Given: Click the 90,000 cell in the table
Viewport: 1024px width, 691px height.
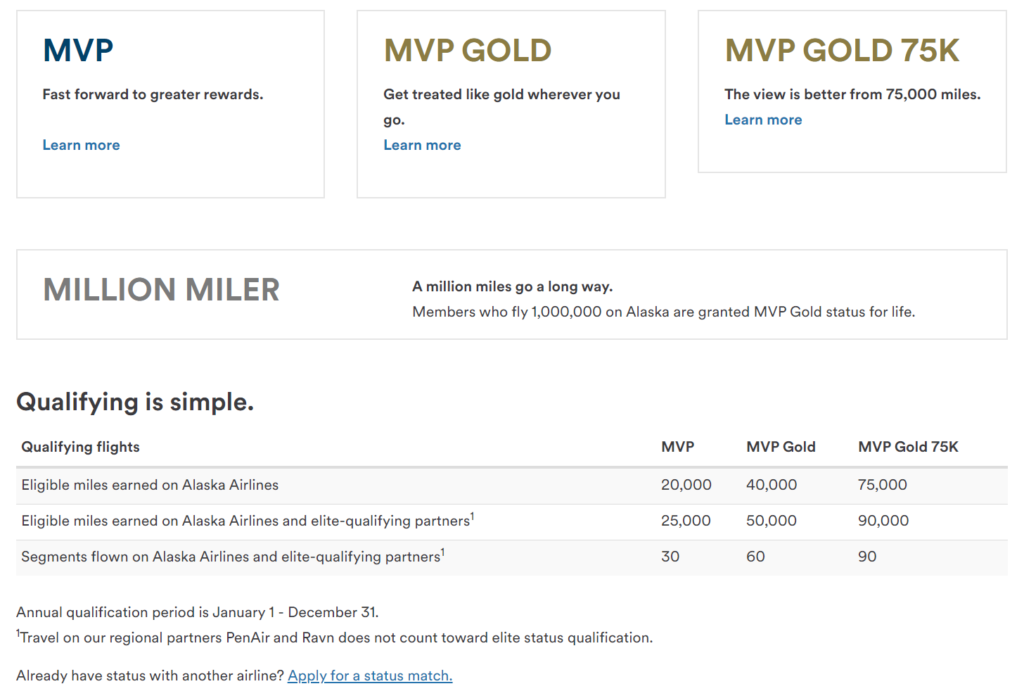Looking at the screenshot, I should pyautogui.click(x=883, y=521).
